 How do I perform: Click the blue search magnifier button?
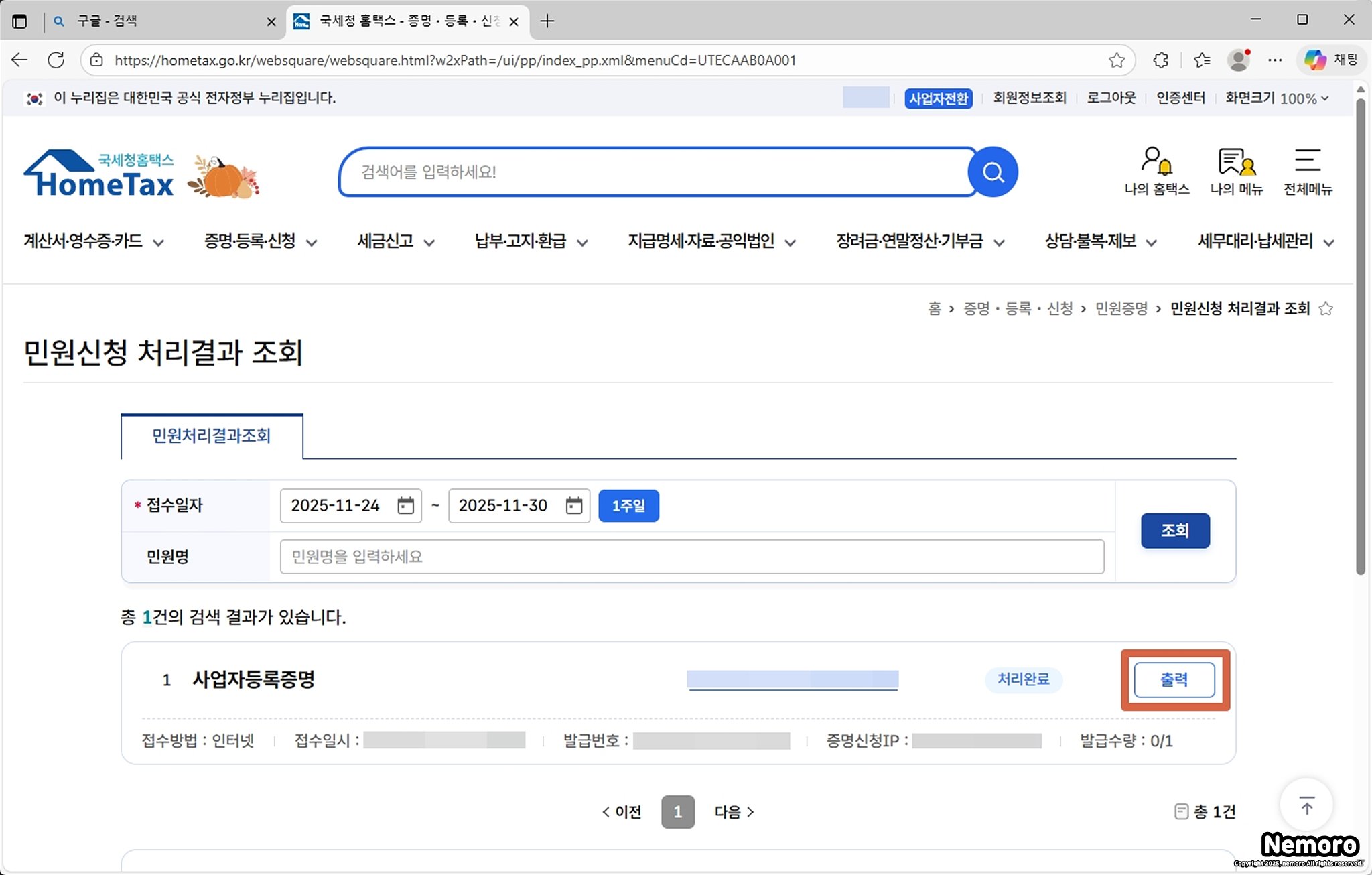click(x=993, y=172)
